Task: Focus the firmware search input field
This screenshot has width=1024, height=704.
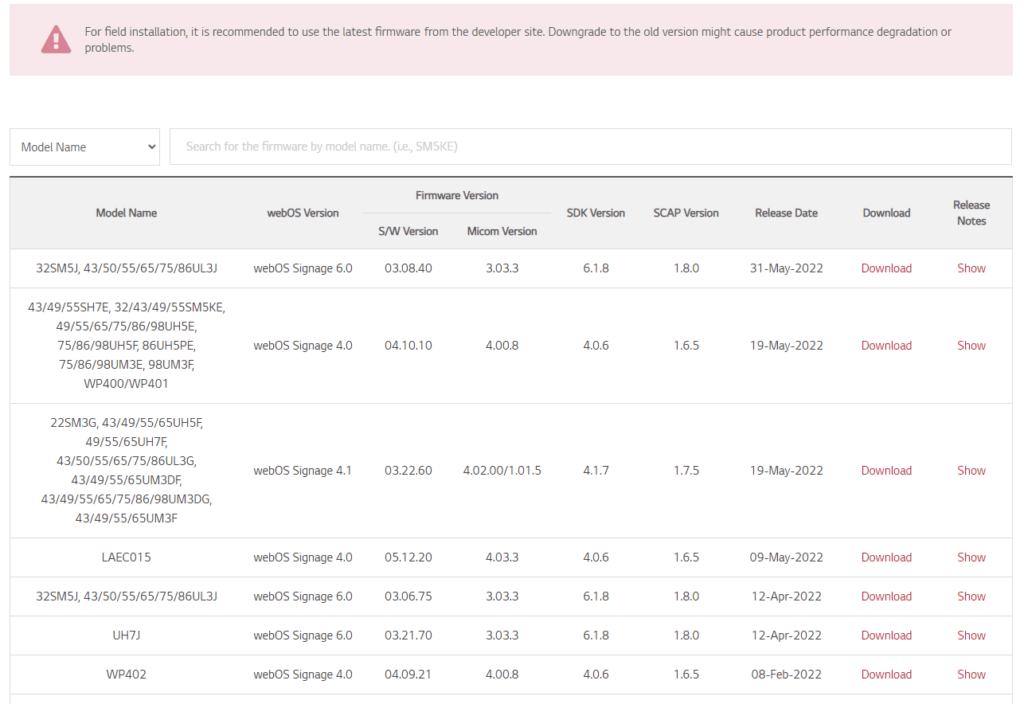Action: tap(590, 147)
